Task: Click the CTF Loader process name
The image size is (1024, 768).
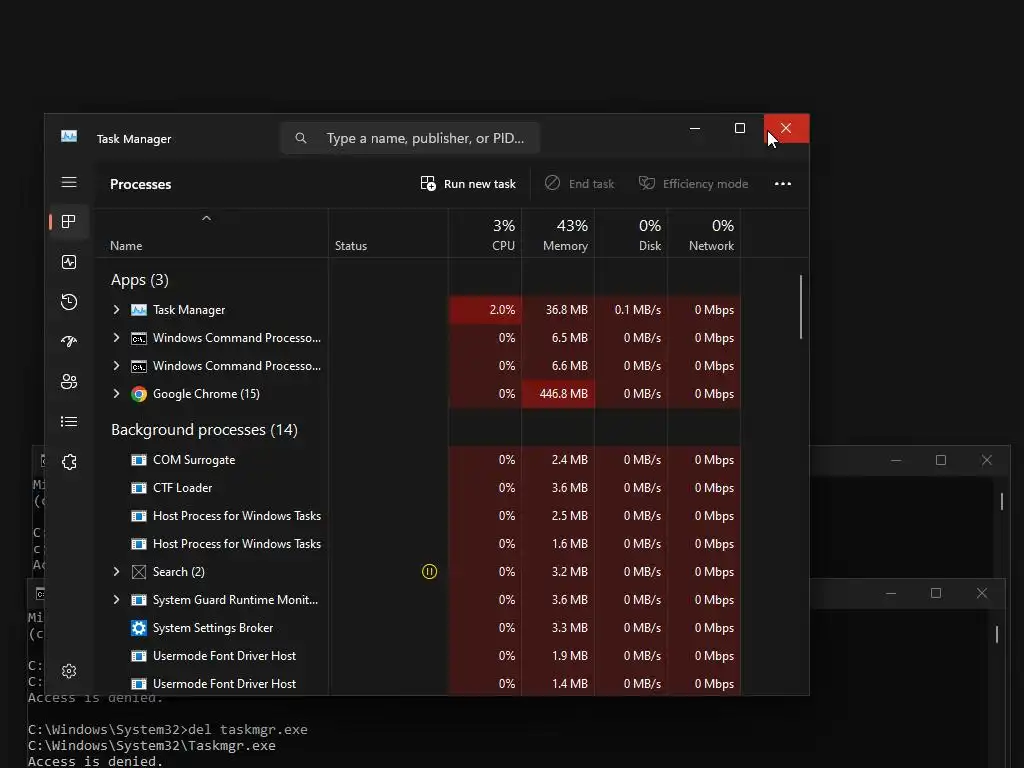Action: (x=182, y=488)
